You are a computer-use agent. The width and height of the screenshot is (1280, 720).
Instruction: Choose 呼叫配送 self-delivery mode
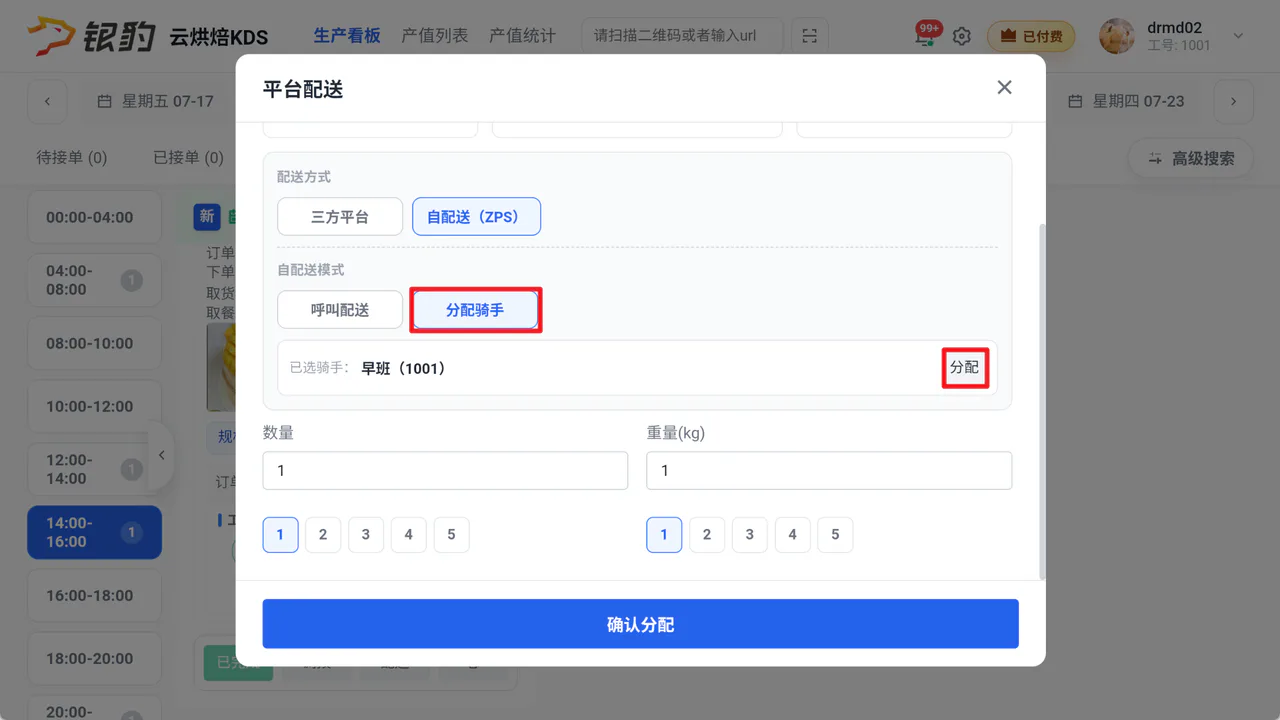click(x=340, y=310)
